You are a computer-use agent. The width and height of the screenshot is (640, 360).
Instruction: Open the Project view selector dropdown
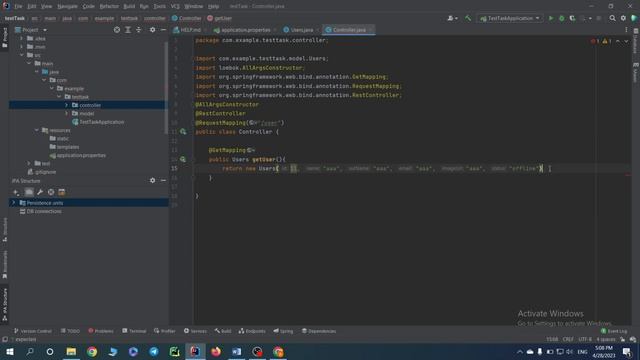[x=31, y=30]
